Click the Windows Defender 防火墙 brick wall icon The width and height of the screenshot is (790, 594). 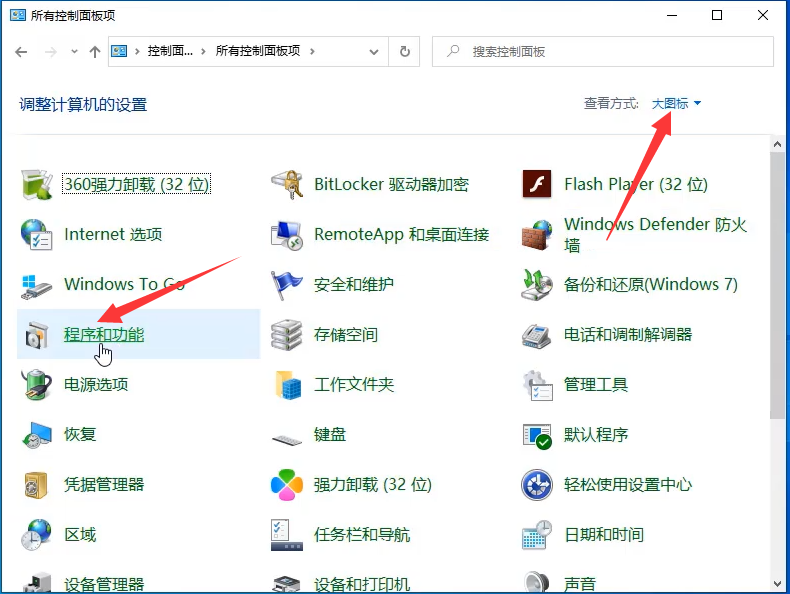[x=537, y=235]
